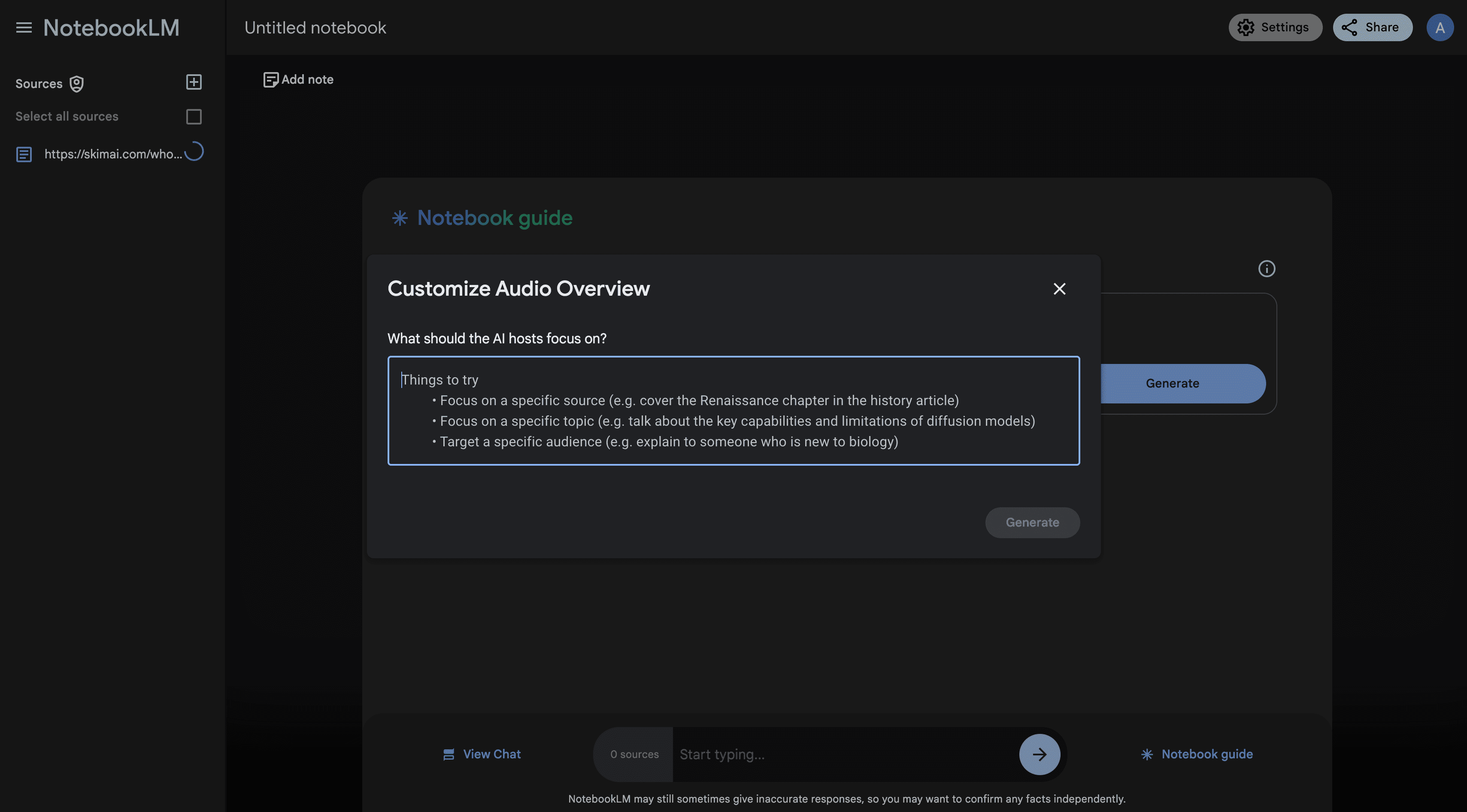1467x812 pixels.
Task: Rename the Untitled notebook title
Action: 315,28
